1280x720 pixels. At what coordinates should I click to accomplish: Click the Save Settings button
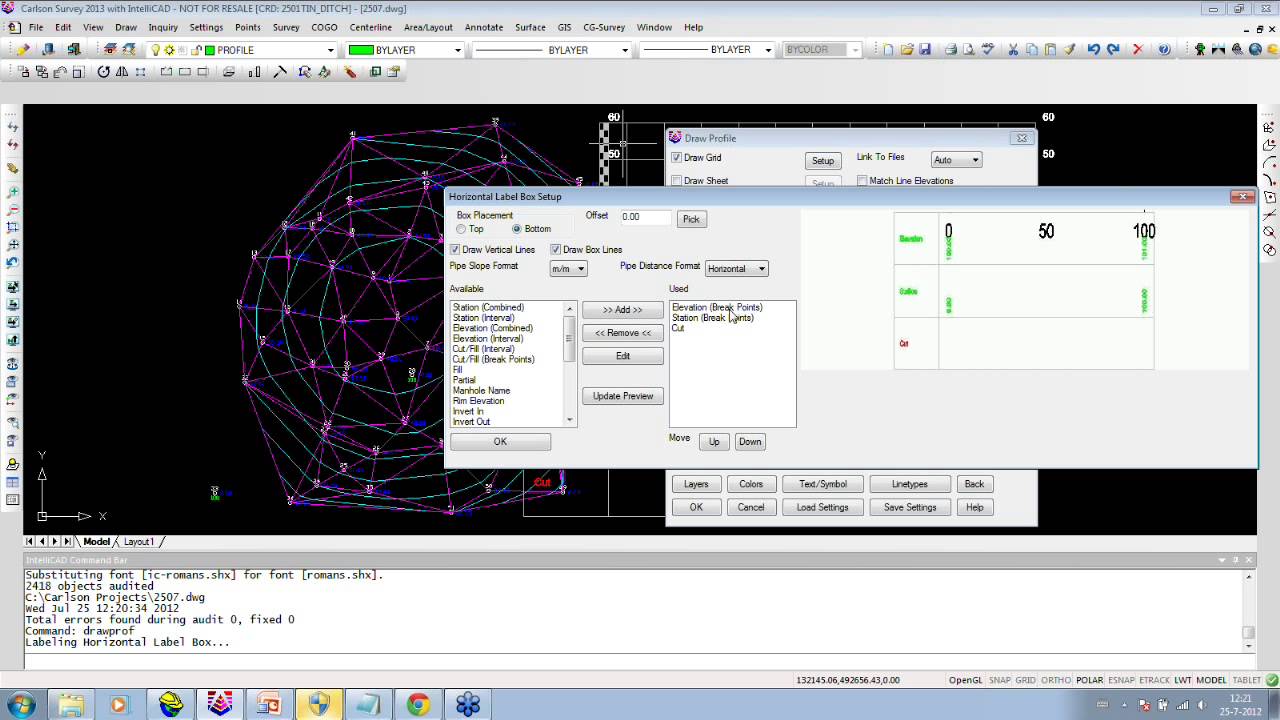click(x=910, y=507)
